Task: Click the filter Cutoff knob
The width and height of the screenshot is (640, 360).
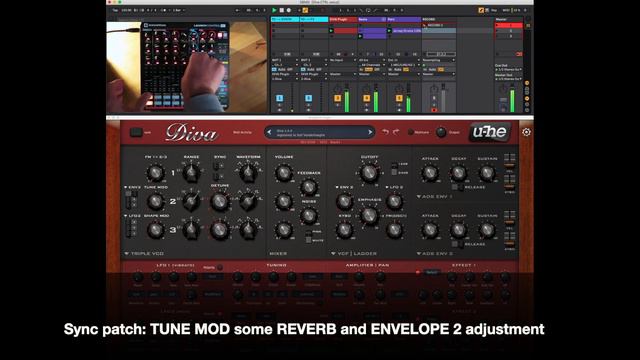Action: [369, 173]
